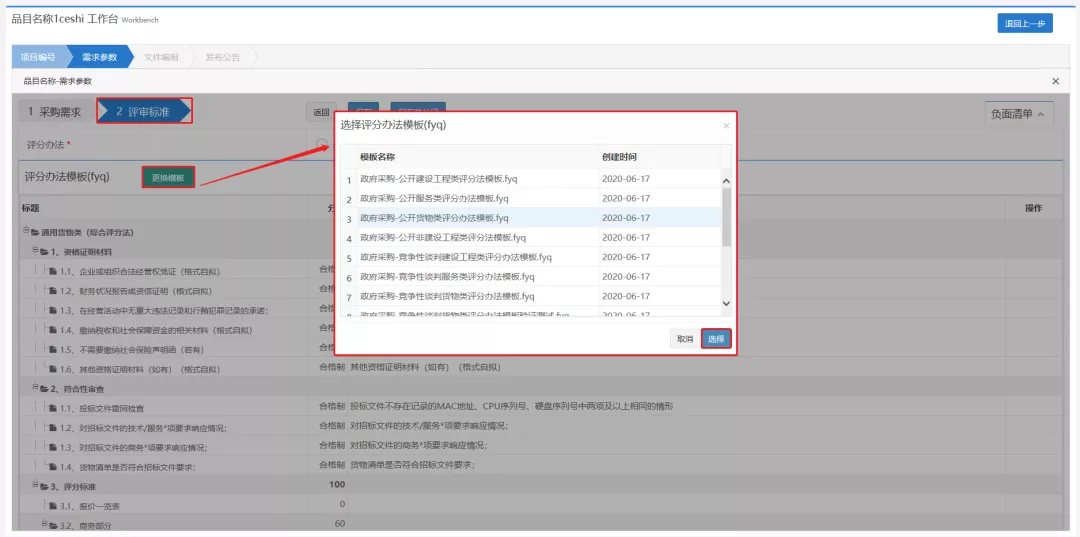Screen dimensions: 1080x537
Task: Close the 品目名称-需求参数 panel
Action: [1055, 81]
